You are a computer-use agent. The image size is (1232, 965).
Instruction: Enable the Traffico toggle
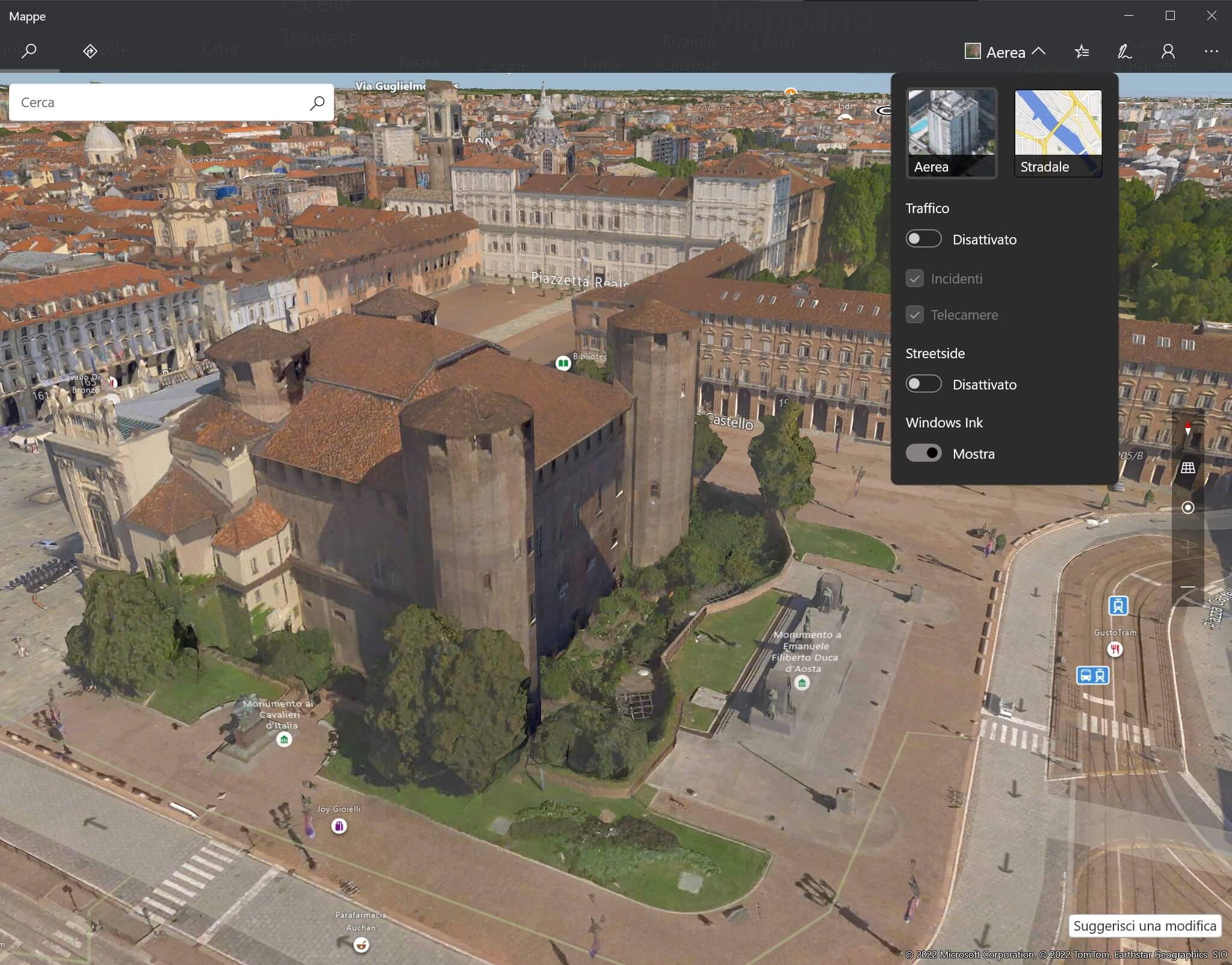pyautogui.click(x=923, y=239)
